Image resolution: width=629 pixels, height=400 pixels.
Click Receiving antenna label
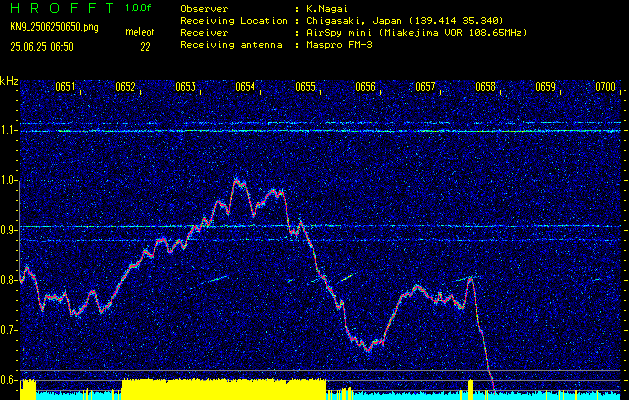[x=231, y=45]
